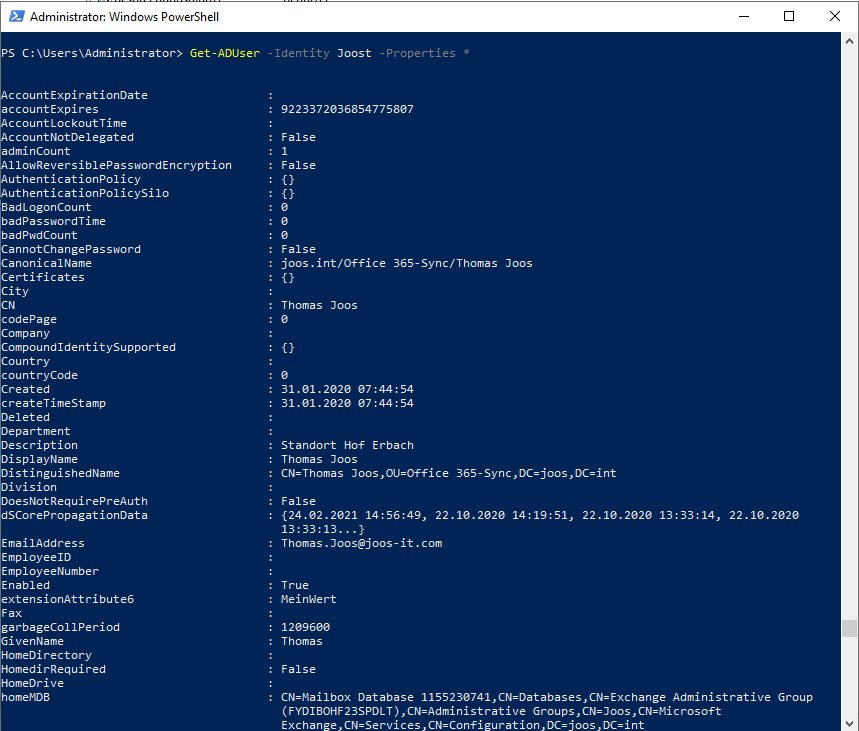Maximize the PowerShell window

[x=789, y=16]
